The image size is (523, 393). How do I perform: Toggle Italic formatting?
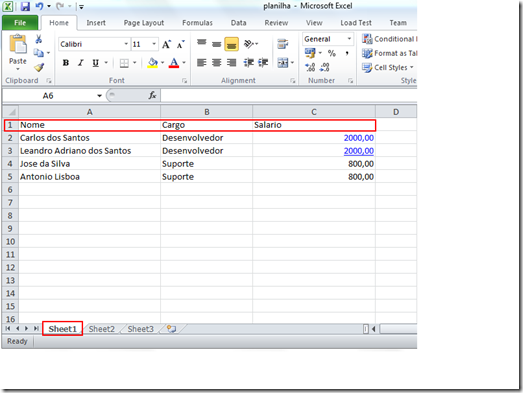80,63
